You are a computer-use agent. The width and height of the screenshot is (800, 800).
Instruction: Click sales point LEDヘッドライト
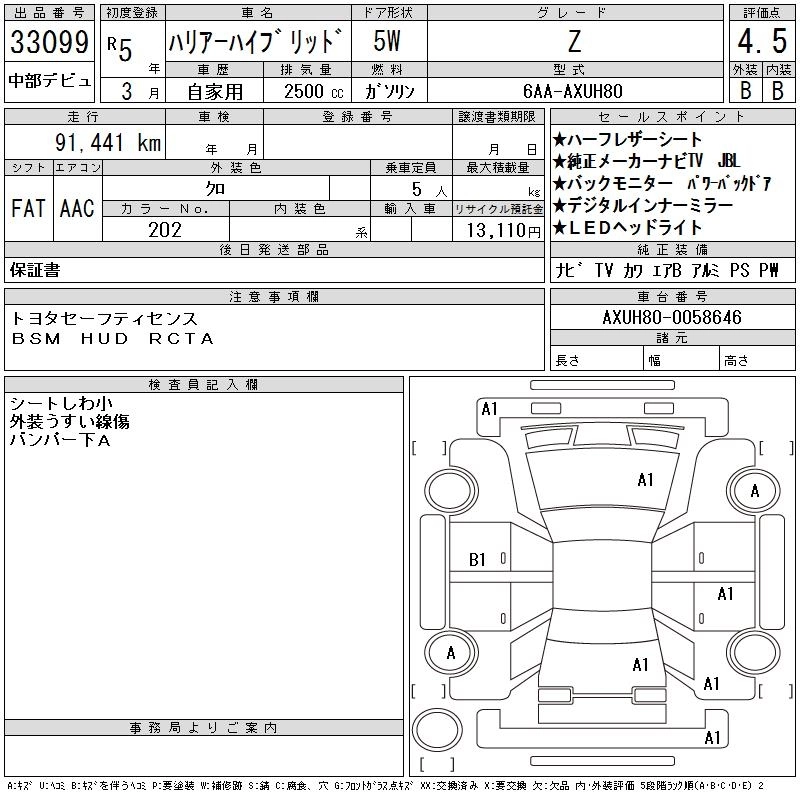pos(628,228)
